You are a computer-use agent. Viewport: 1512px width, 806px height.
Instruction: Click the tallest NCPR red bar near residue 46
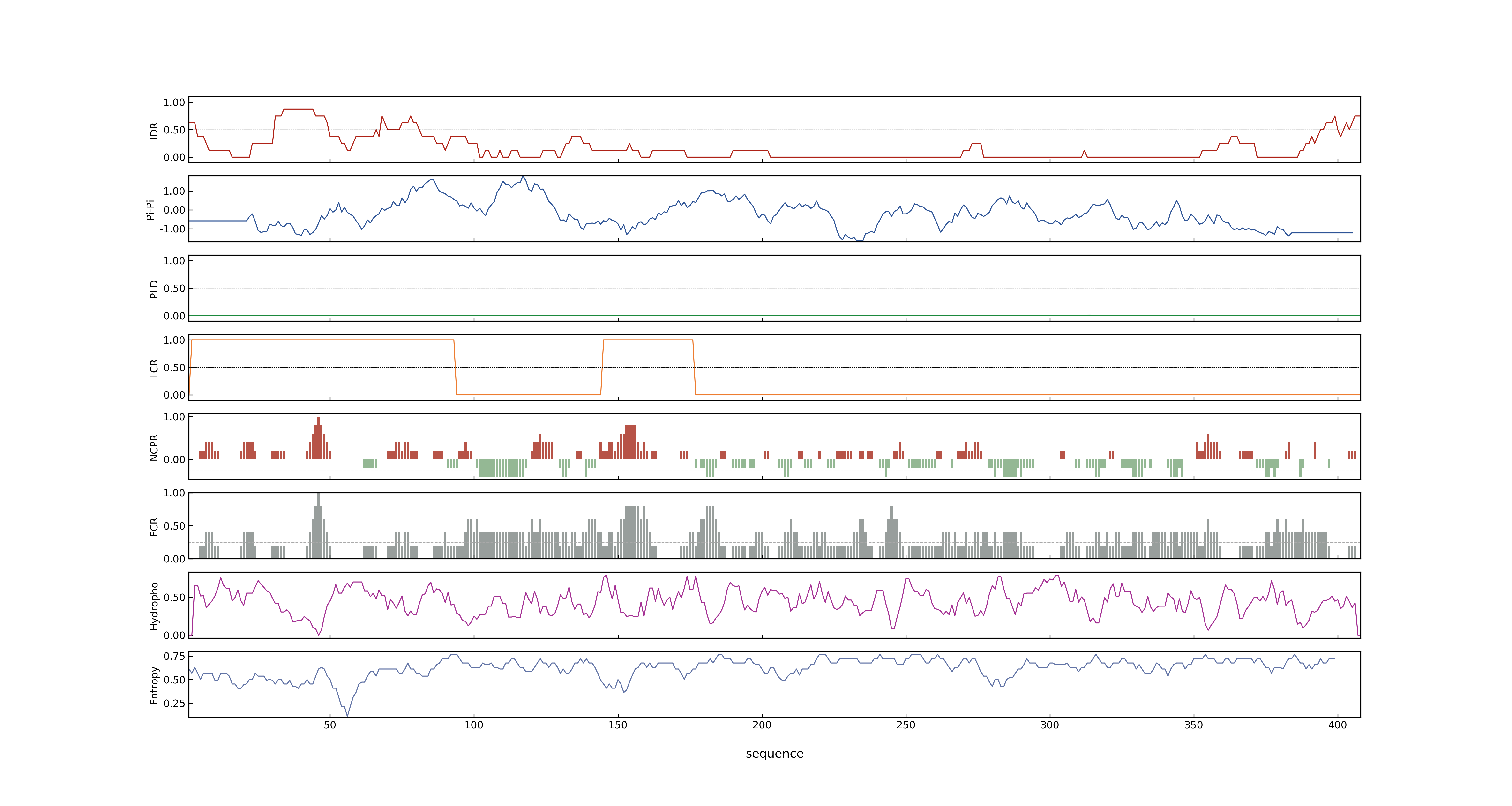[319, 438]
